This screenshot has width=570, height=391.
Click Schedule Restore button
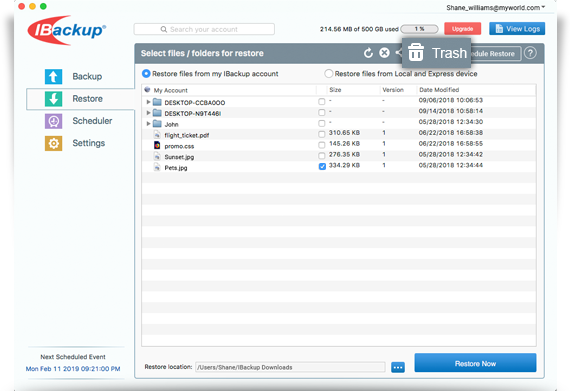(496, 53)
